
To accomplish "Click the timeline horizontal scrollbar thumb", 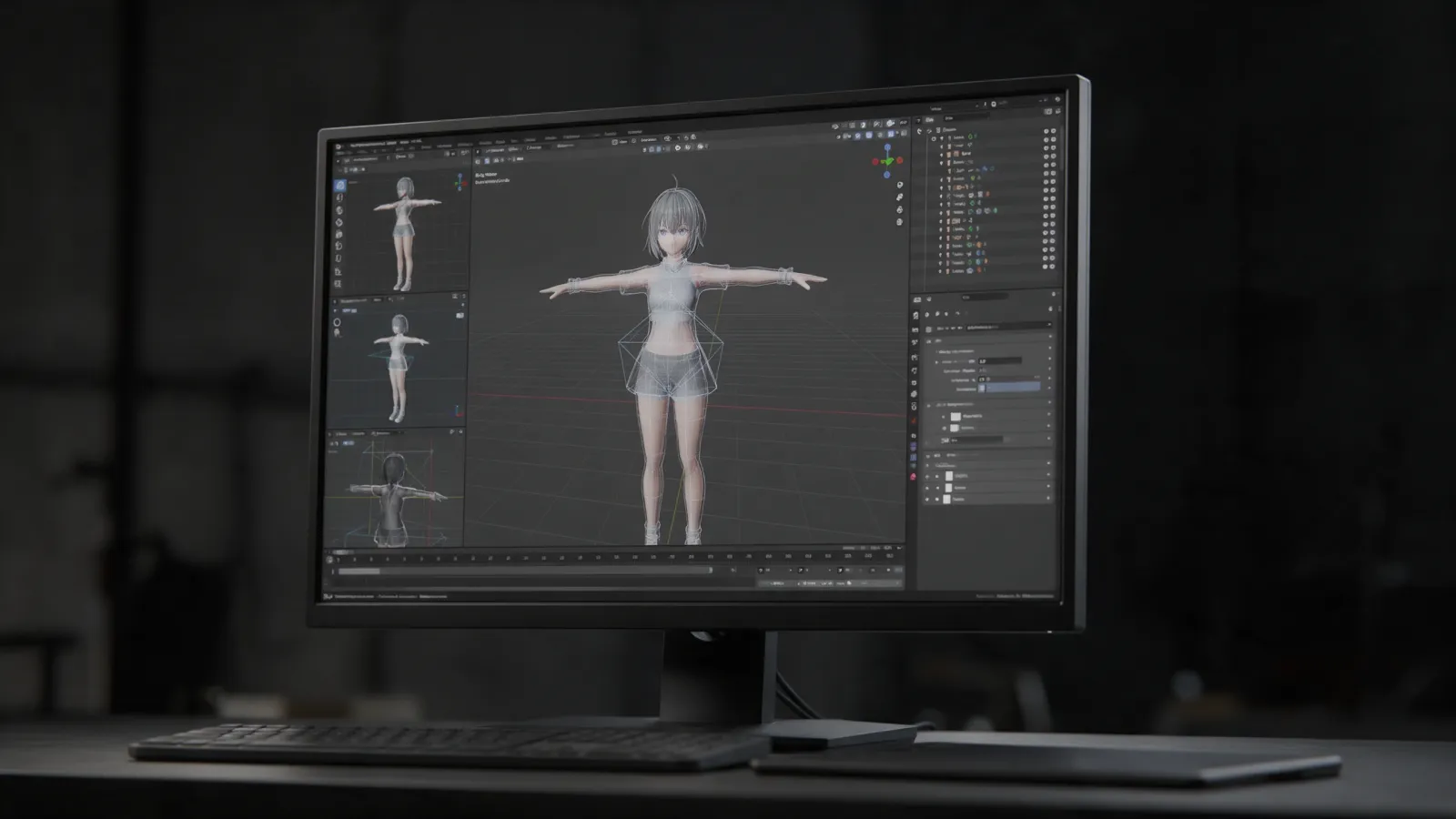I will 359,571.
